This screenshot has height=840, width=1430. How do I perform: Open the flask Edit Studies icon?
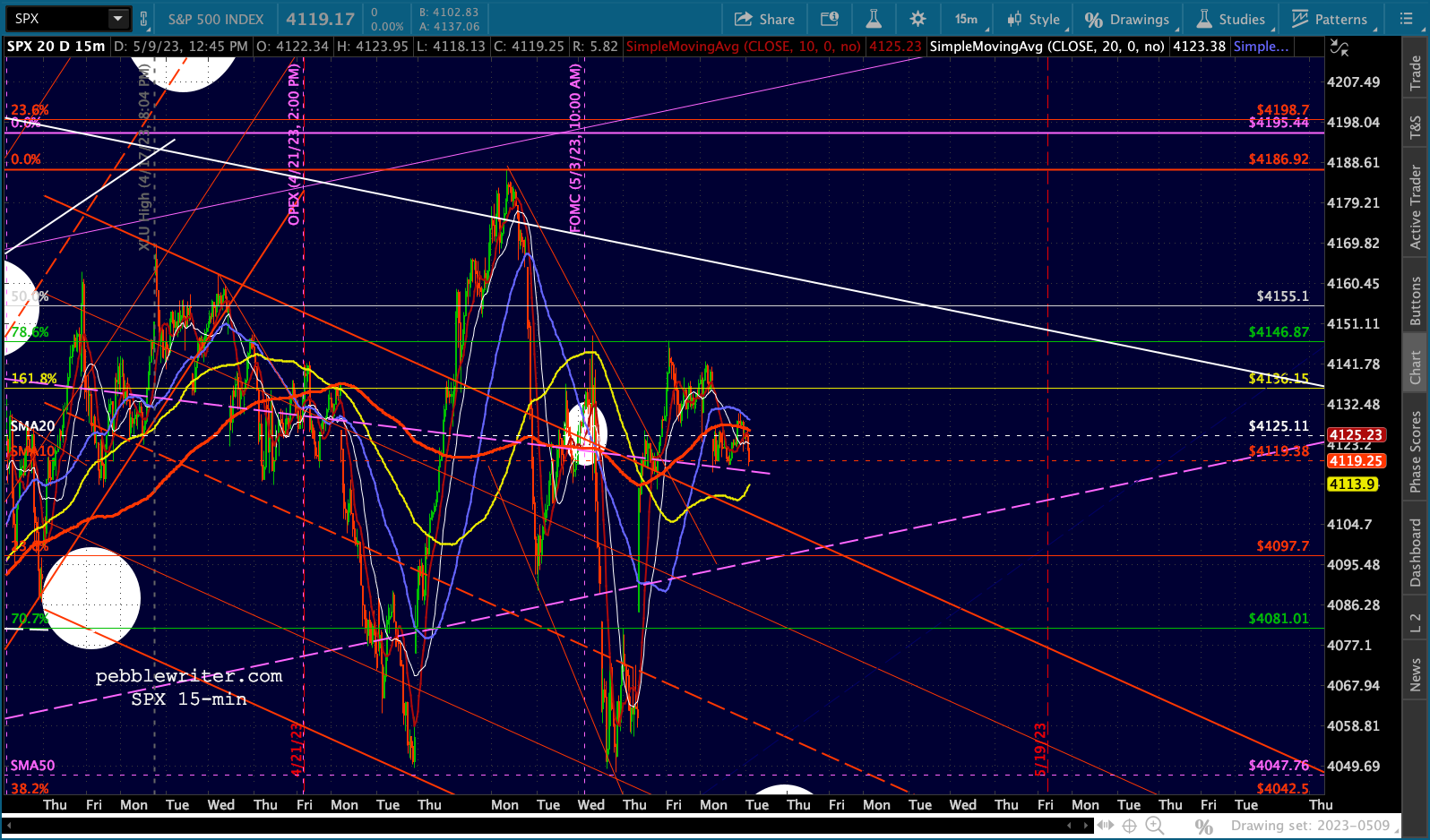point(874,19)
